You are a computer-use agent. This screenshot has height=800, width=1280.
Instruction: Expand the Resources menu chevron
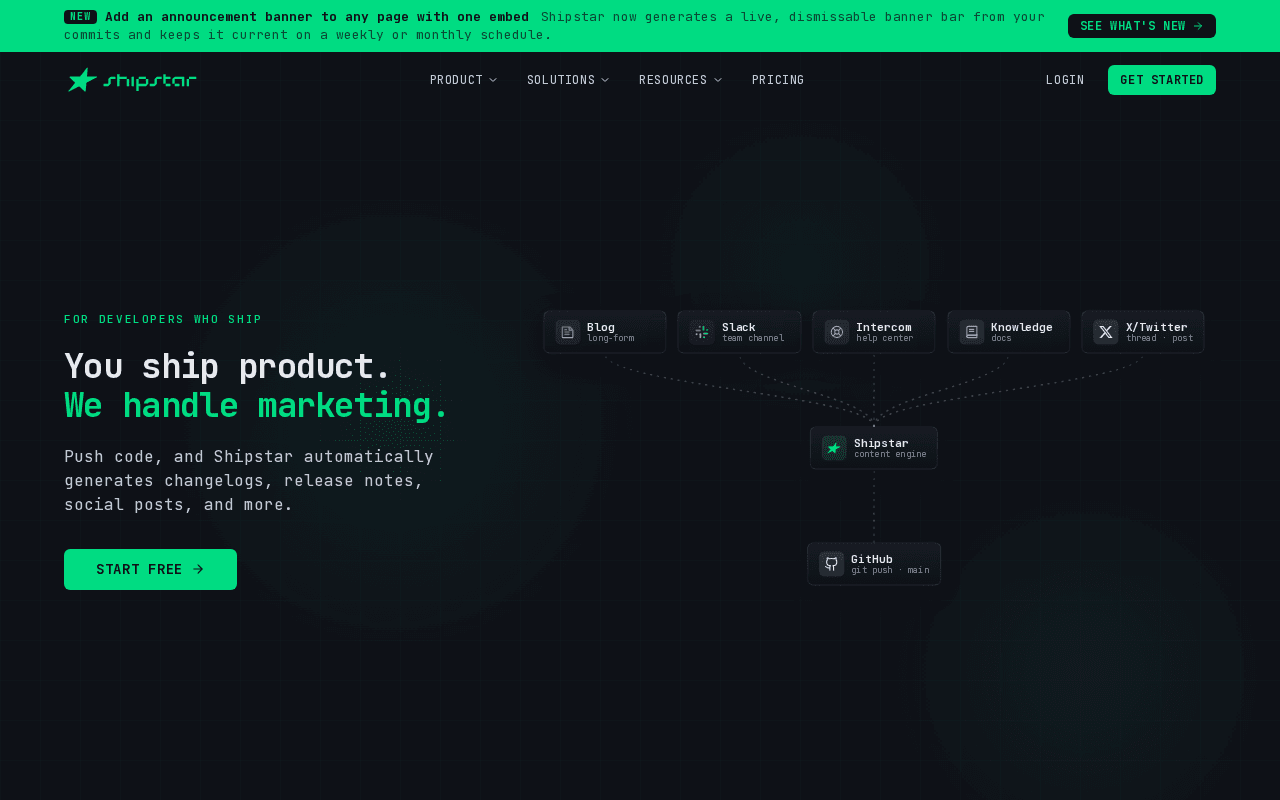click(x=717, y=80)
